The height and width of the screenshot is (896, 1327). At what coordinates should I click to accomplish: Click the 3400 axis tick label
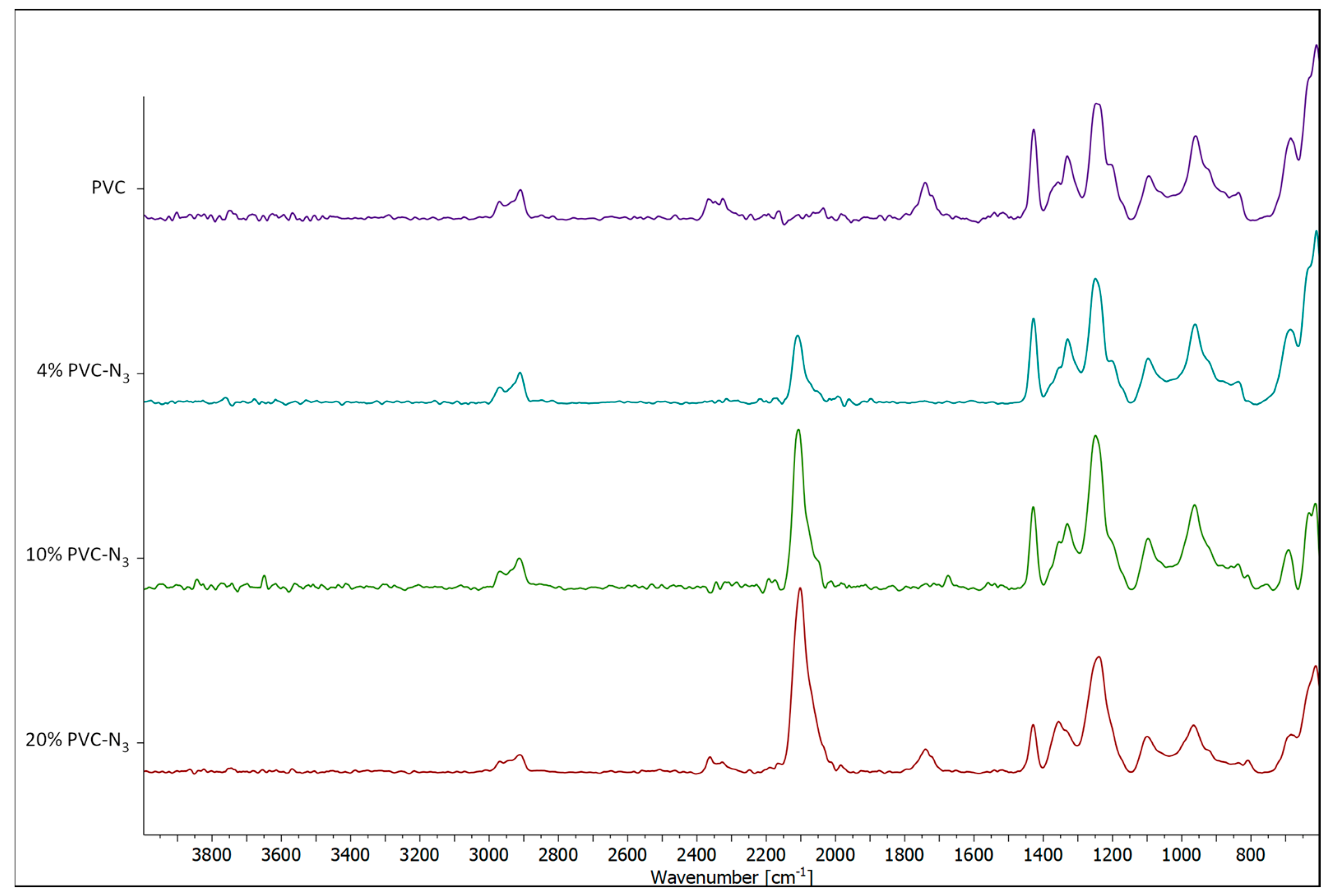[350, 855]
